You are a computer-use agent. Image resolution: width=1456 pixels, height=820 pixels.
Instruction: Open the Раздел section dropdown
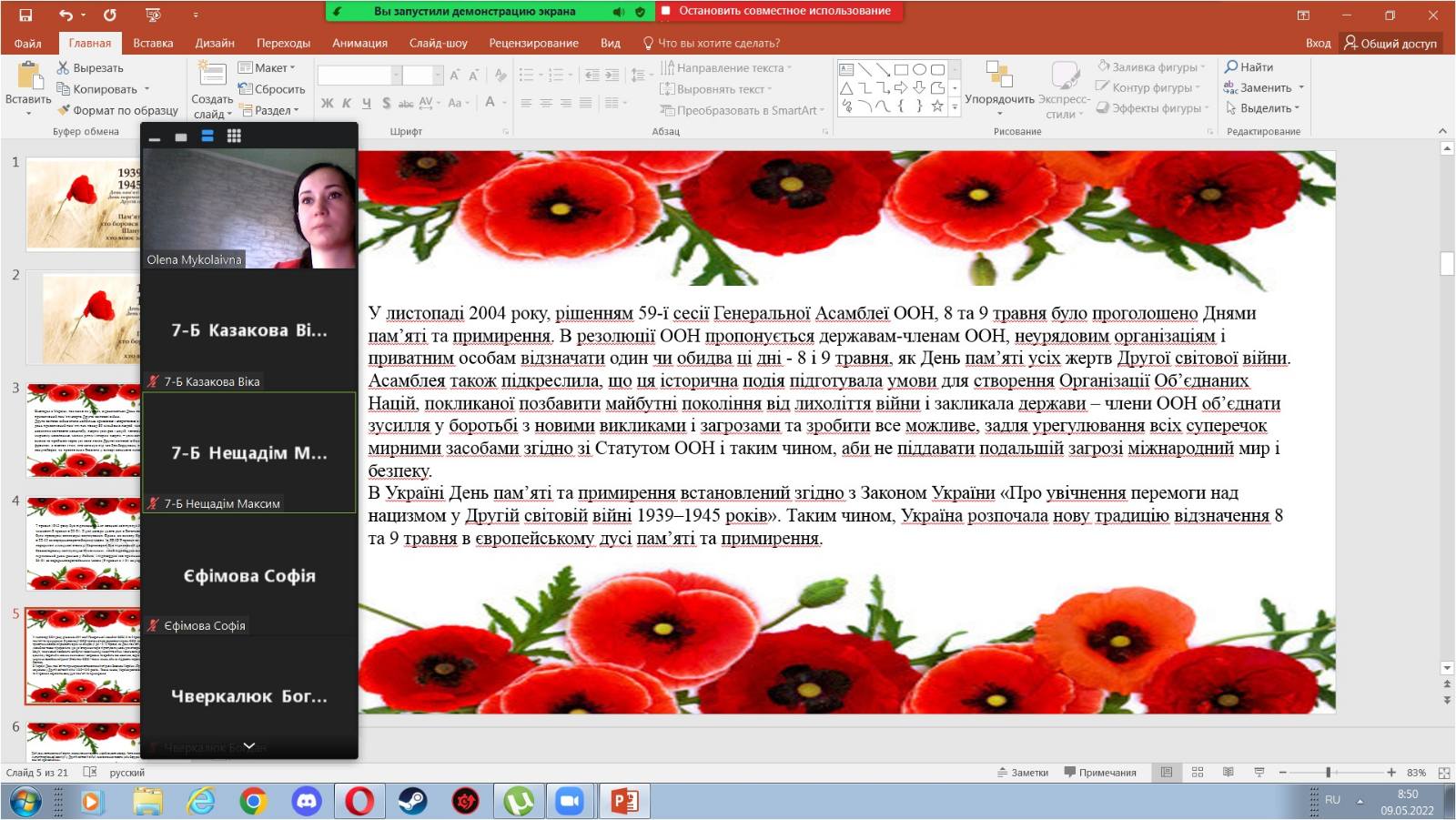tap(268, 110)
